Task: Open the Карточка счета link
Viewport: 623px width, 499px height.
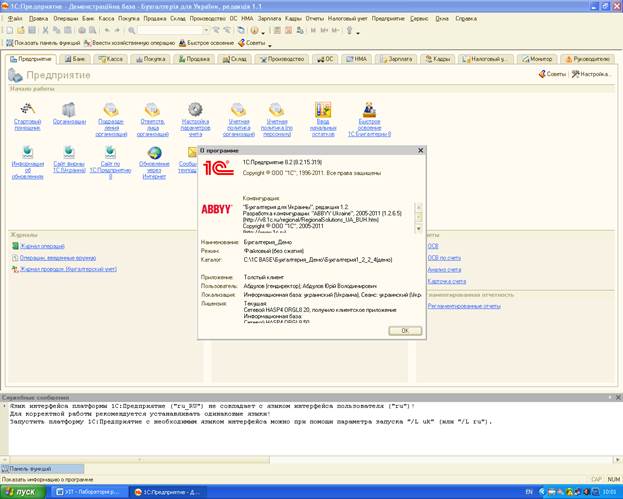Action: click(x=447, y=281)
